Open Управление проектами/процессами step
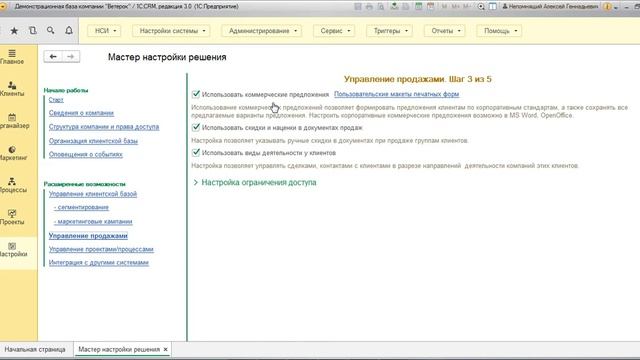640x360 pixels. pyautogui.click(x=101, y=249)
